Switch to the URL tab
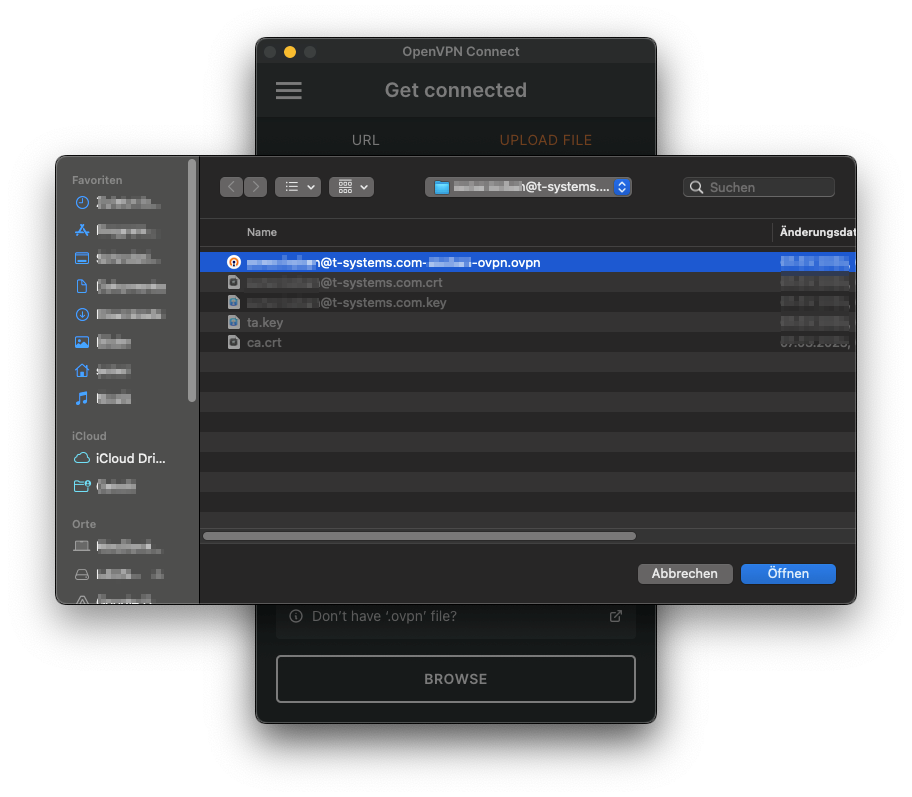 tap(366, 140)
